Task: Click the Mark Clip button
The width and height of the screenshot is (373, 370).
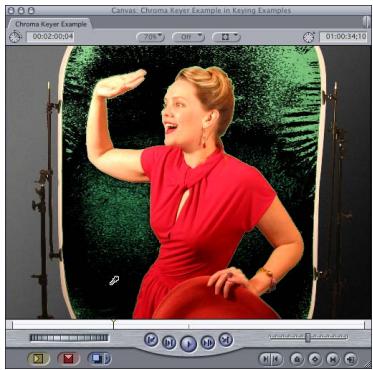Action: pos(332,359)
